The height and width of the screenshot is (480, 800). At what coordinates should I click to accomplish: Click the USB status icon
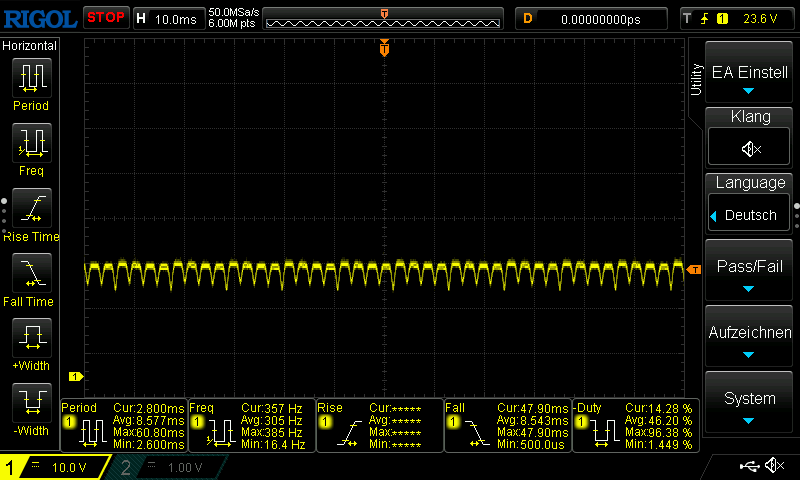(749, 466)
